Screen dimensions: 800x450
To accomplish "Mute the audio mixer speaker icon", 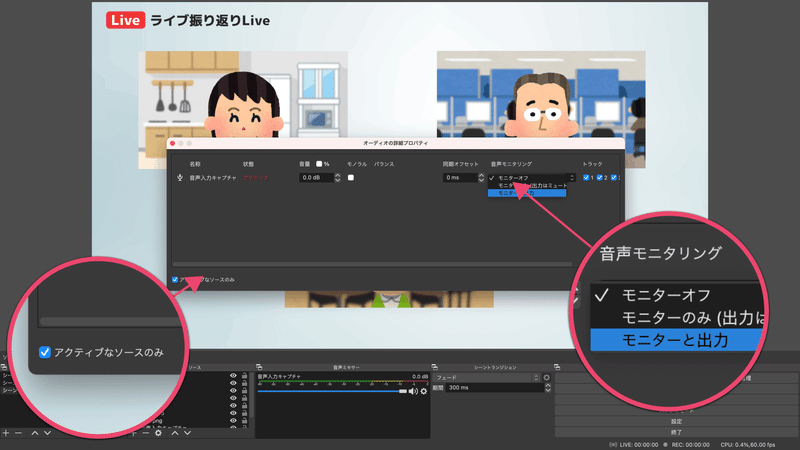I will (413, 391).
